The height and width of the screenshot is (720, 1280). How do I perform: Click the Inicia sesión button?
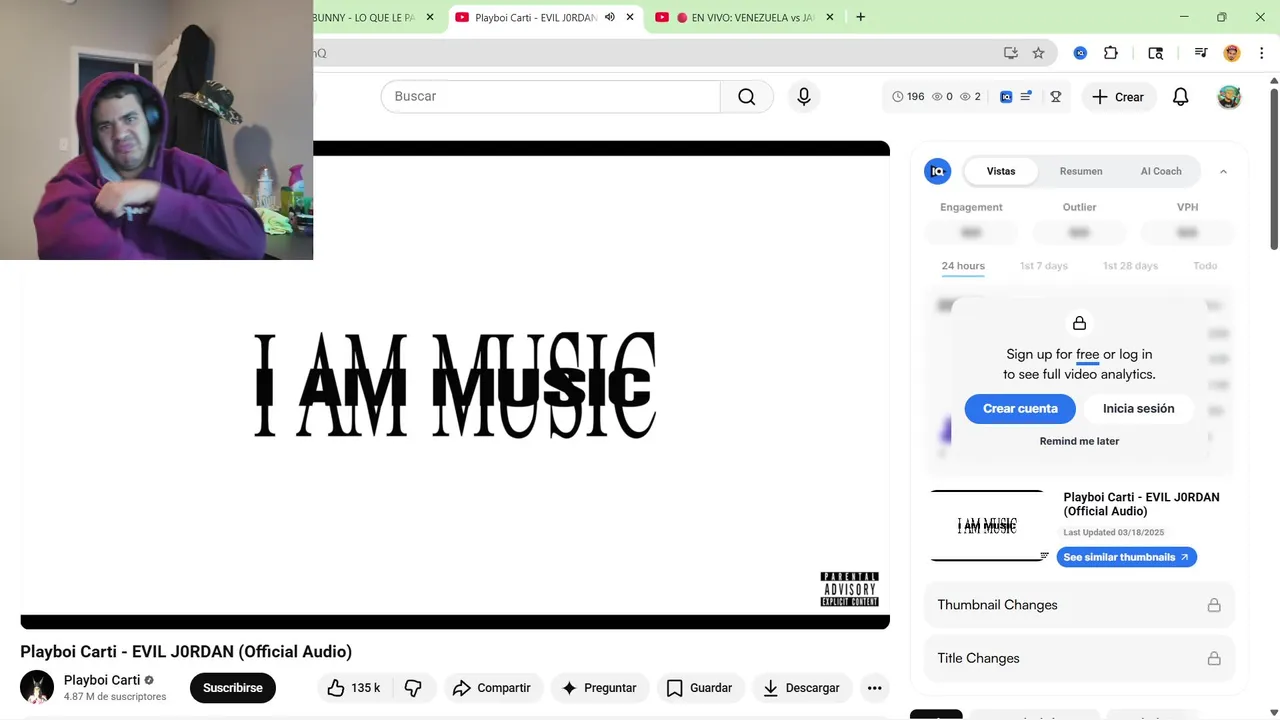pos(1139,408)
